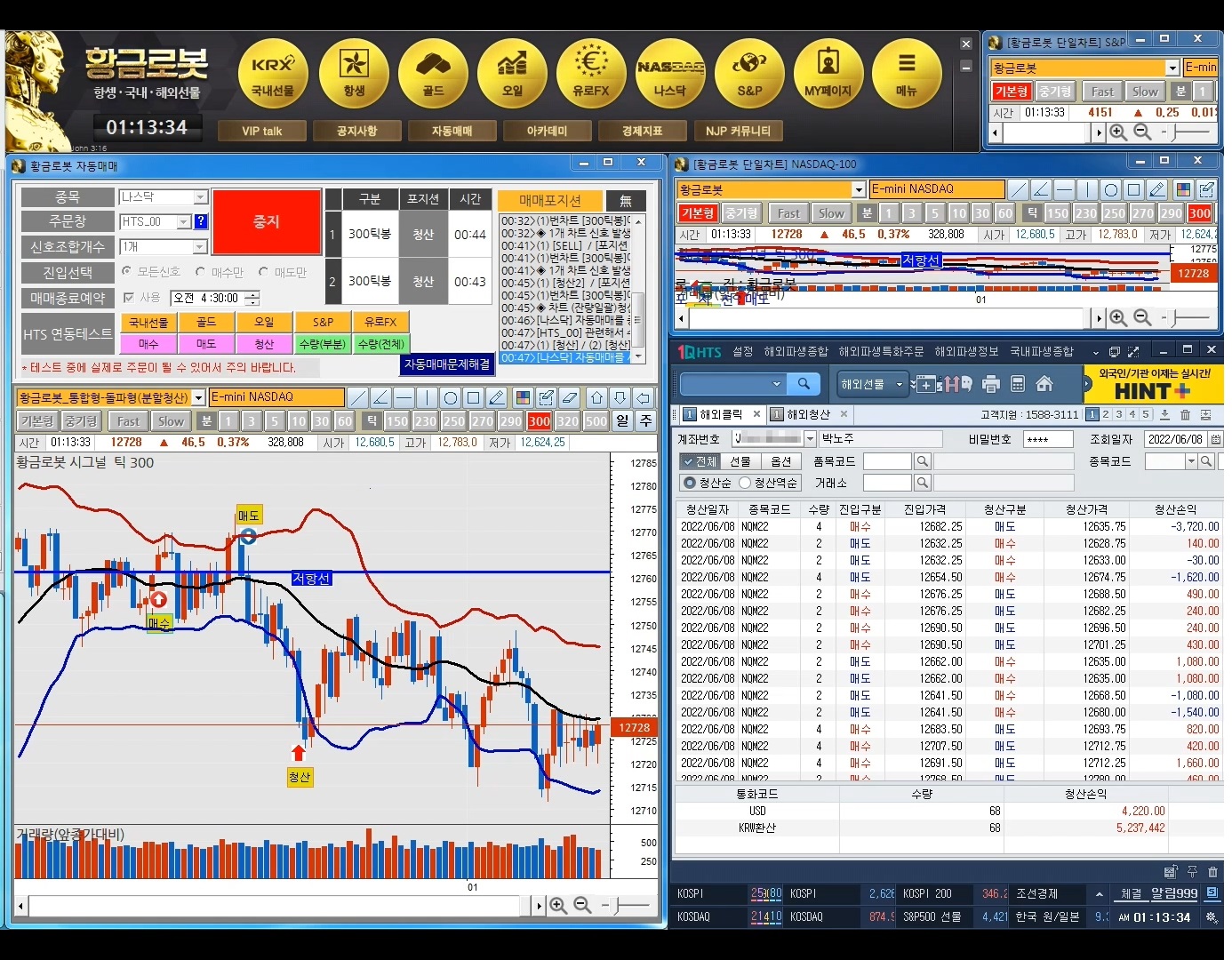Screen dimensions: 1232x960
Task: Select the rectangle drawing tool in the 통합형 chart toolbar
Action: [473, 397]
